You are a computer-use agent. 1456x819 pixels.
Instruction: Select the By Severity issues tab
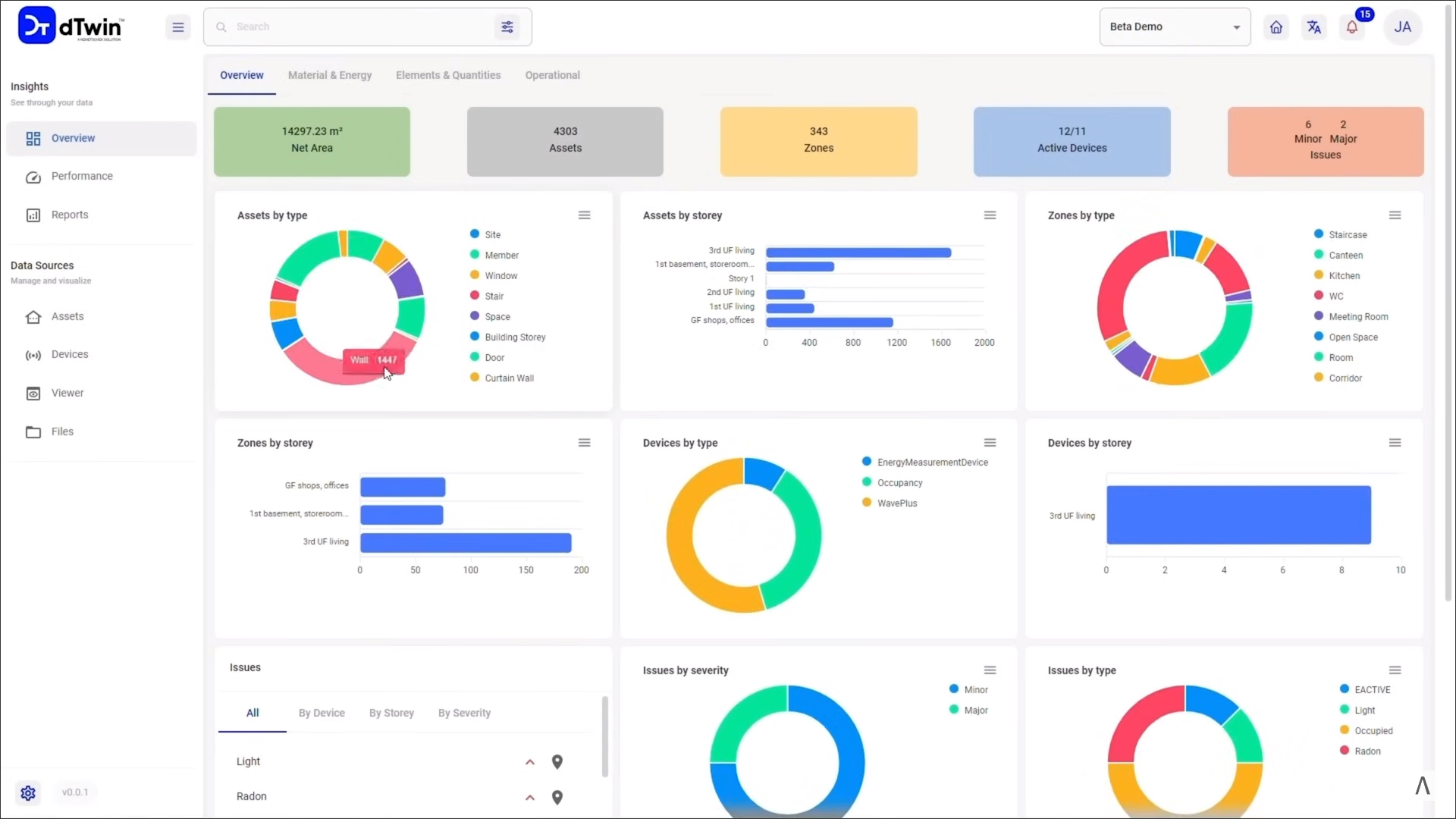click(464, 714)
